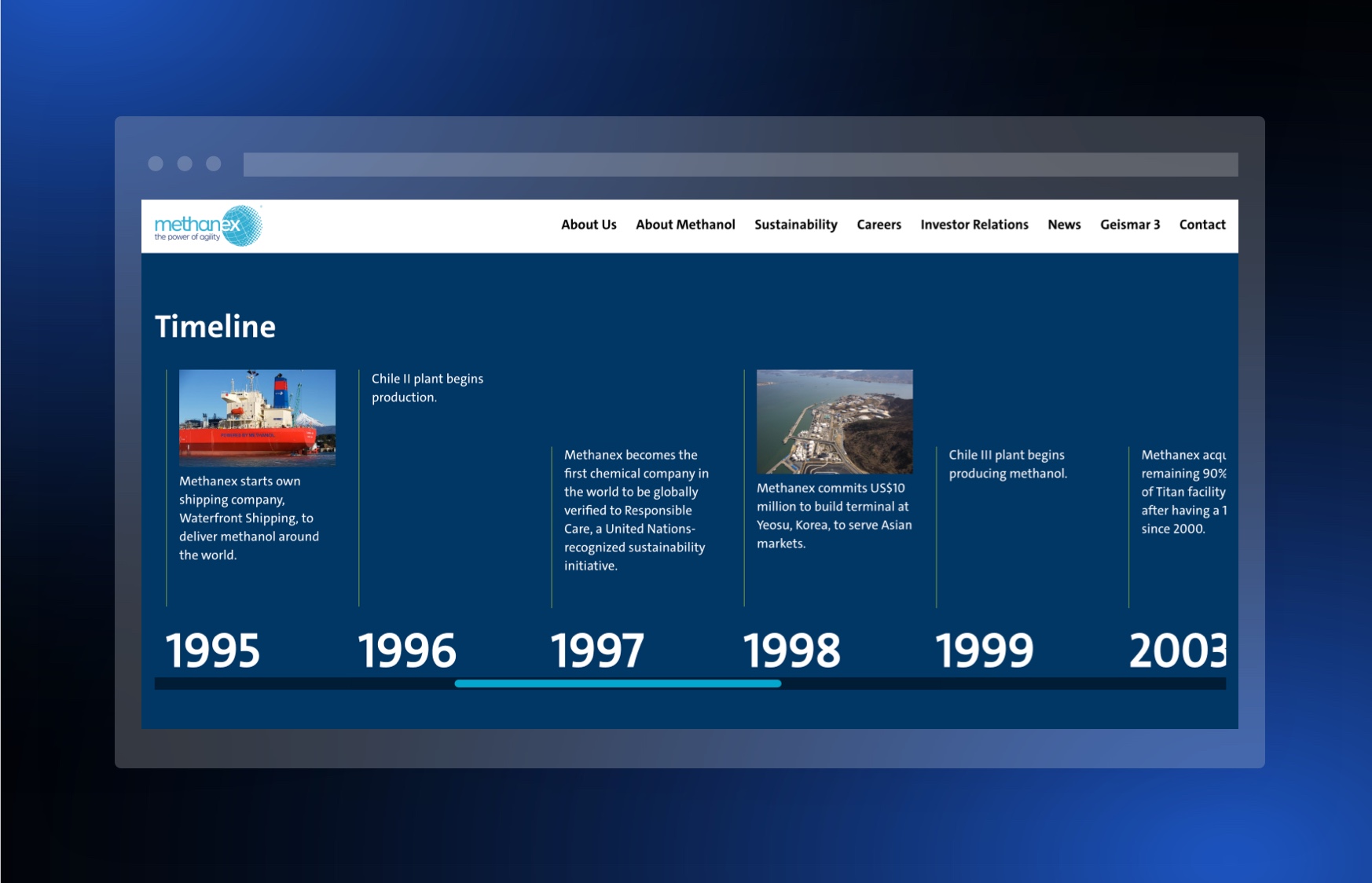Open the About Us menu

(x=589, y=225)
